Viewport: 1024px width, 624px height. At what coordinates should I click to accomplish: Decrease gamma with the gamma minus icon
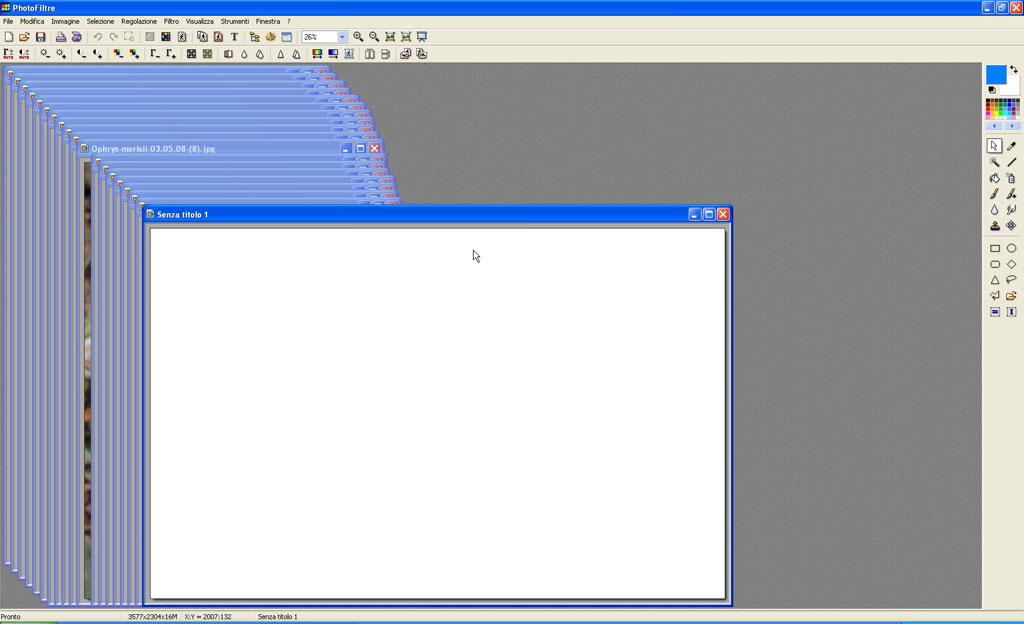point(154,54)
